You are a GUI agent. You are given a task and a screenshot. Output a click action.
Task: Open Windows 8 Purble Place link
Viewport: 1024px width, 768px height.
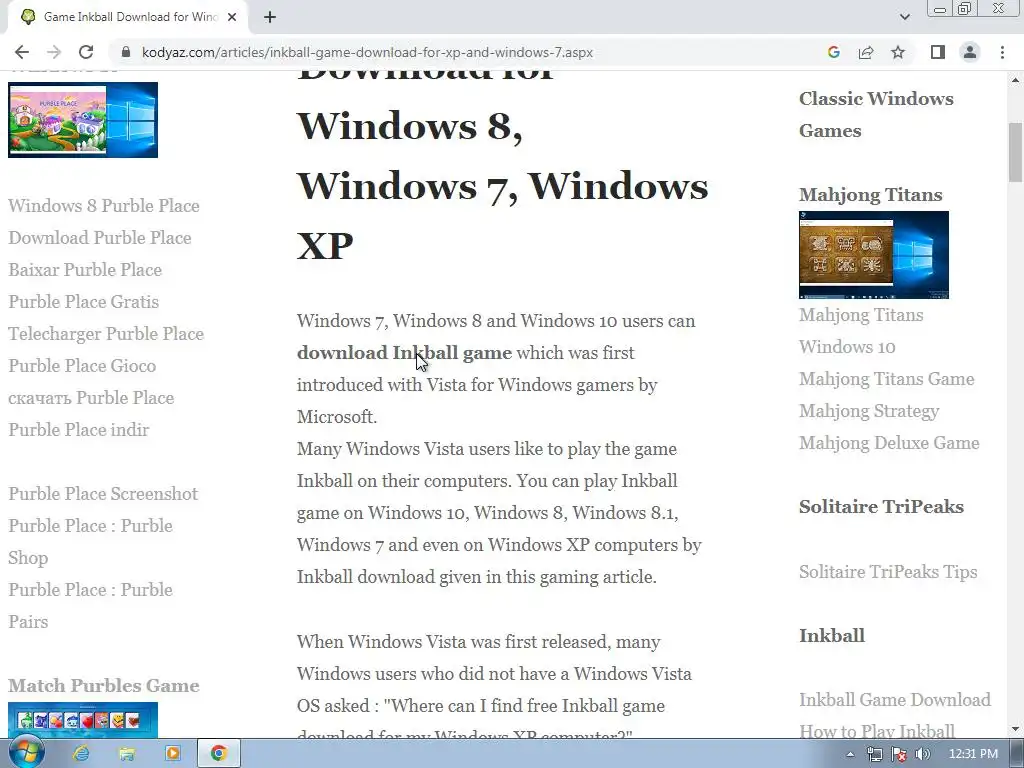click(x=104, y=206)
